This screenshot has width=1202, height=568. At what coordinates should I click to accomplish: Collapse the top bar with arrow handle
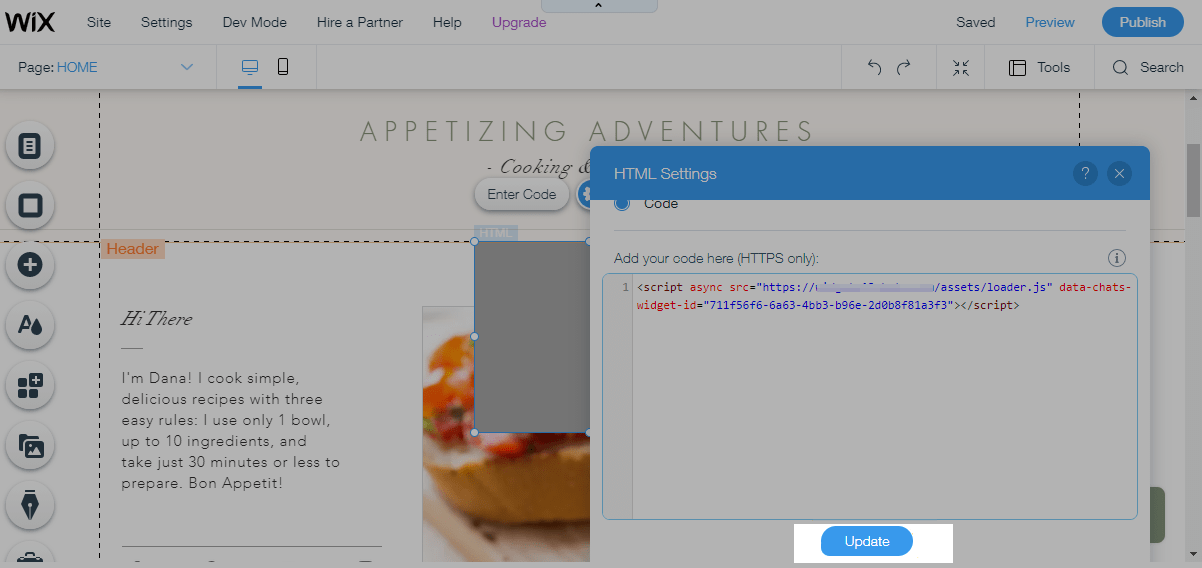click(599, 6)
